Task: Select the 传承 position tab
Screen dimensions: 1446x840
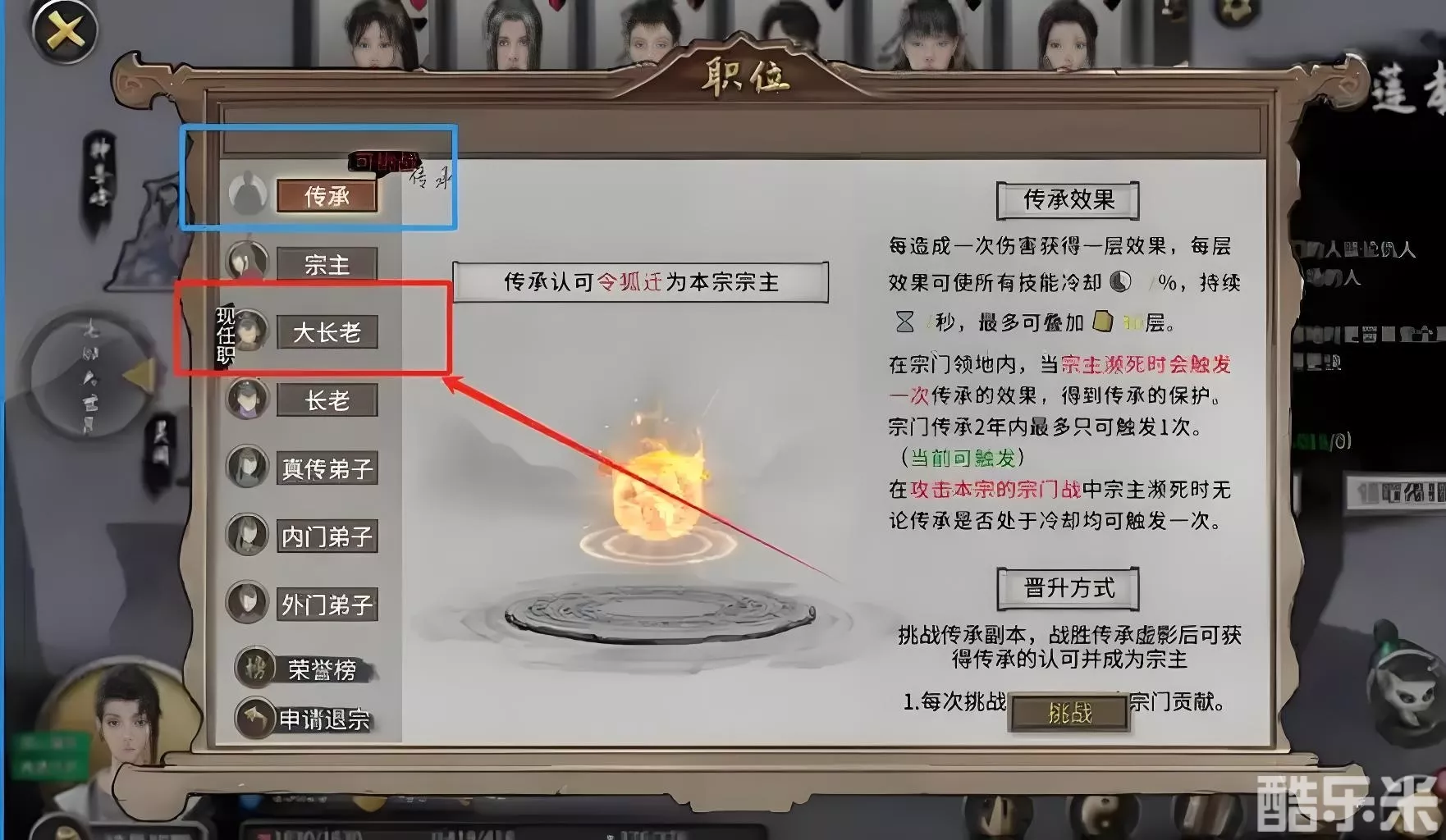Action: point(327,196)
